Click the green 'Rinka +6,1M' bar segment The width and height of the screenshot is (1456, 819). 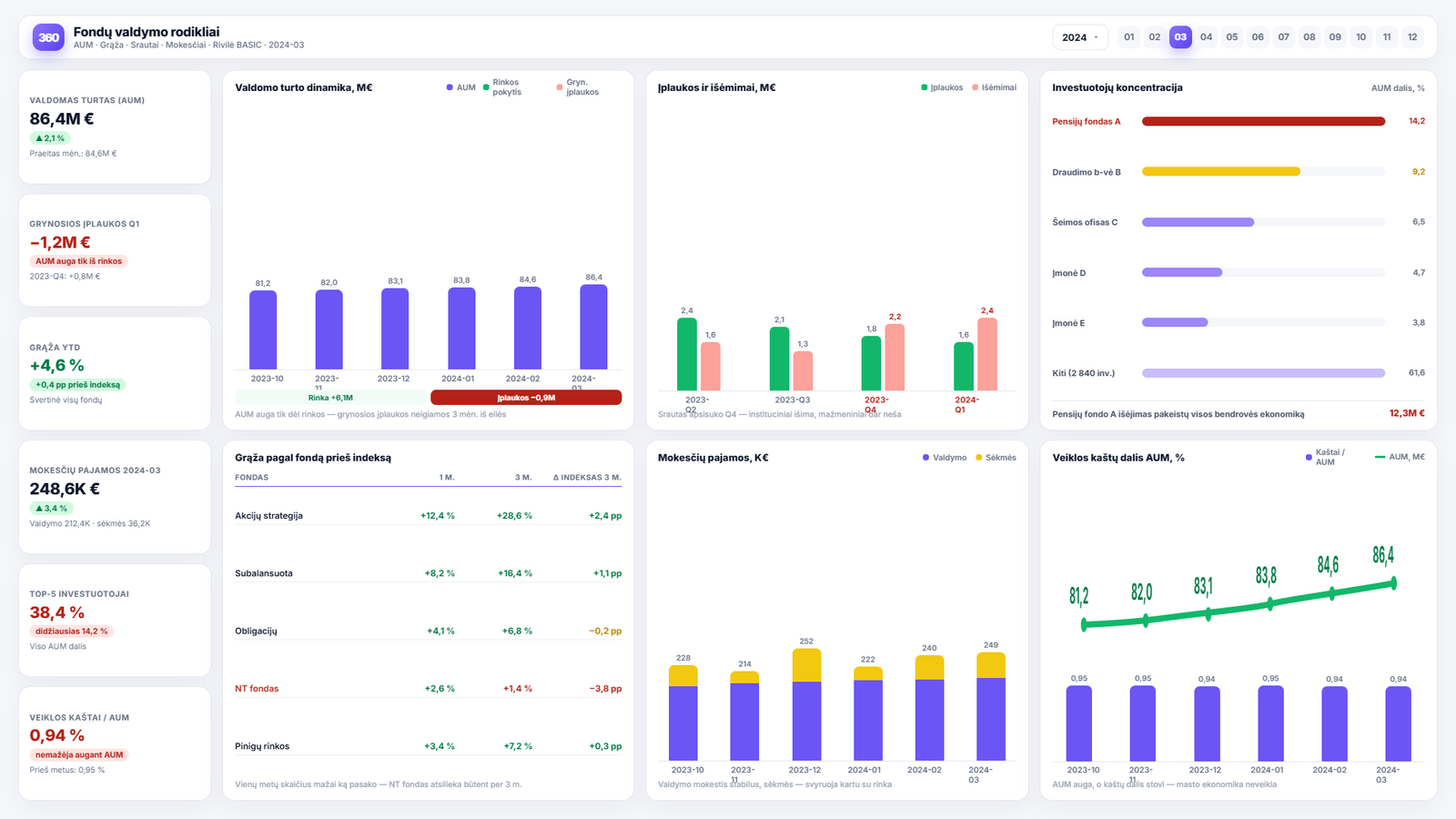[330, 398]
